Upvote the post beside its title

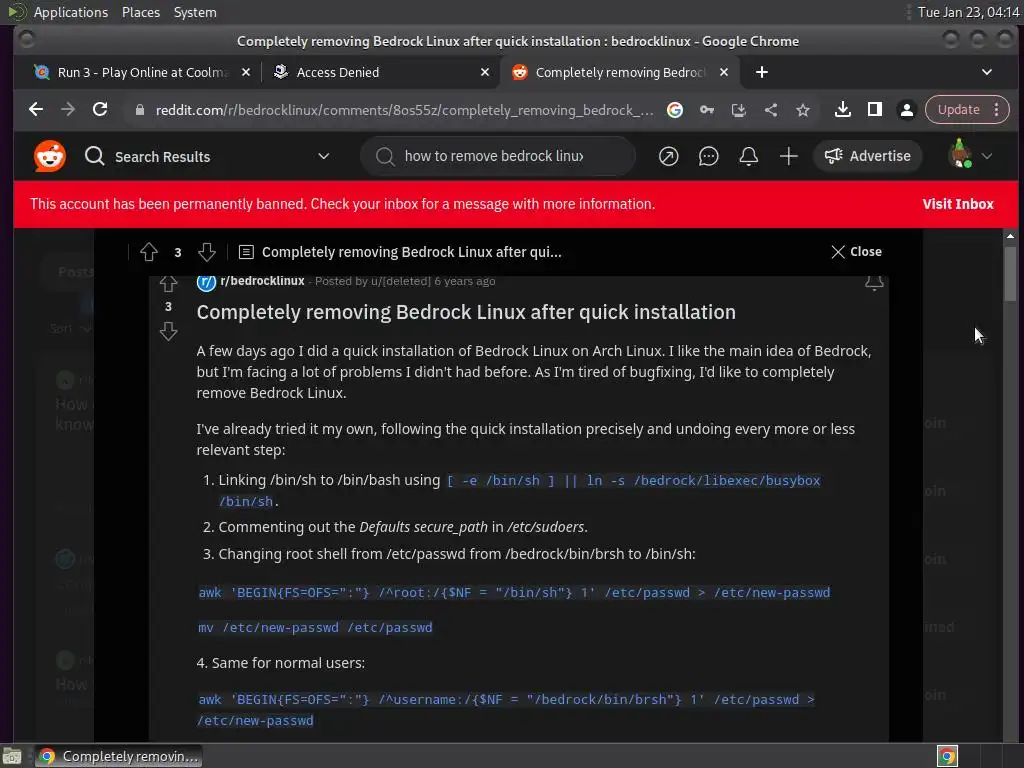168,283
